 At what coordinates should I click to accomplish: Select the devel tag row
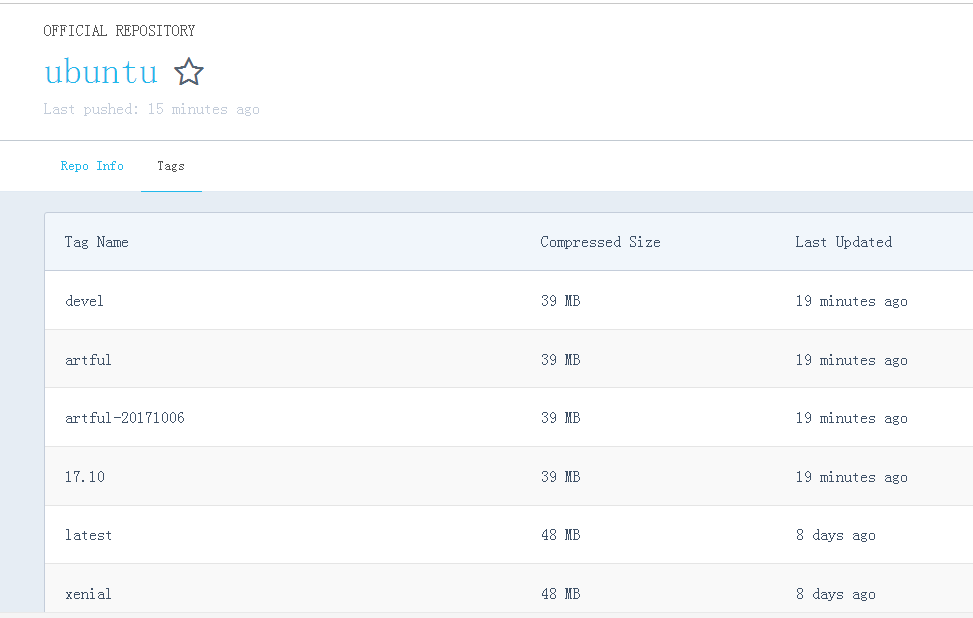pyautogui.click(x=85, y=301)
